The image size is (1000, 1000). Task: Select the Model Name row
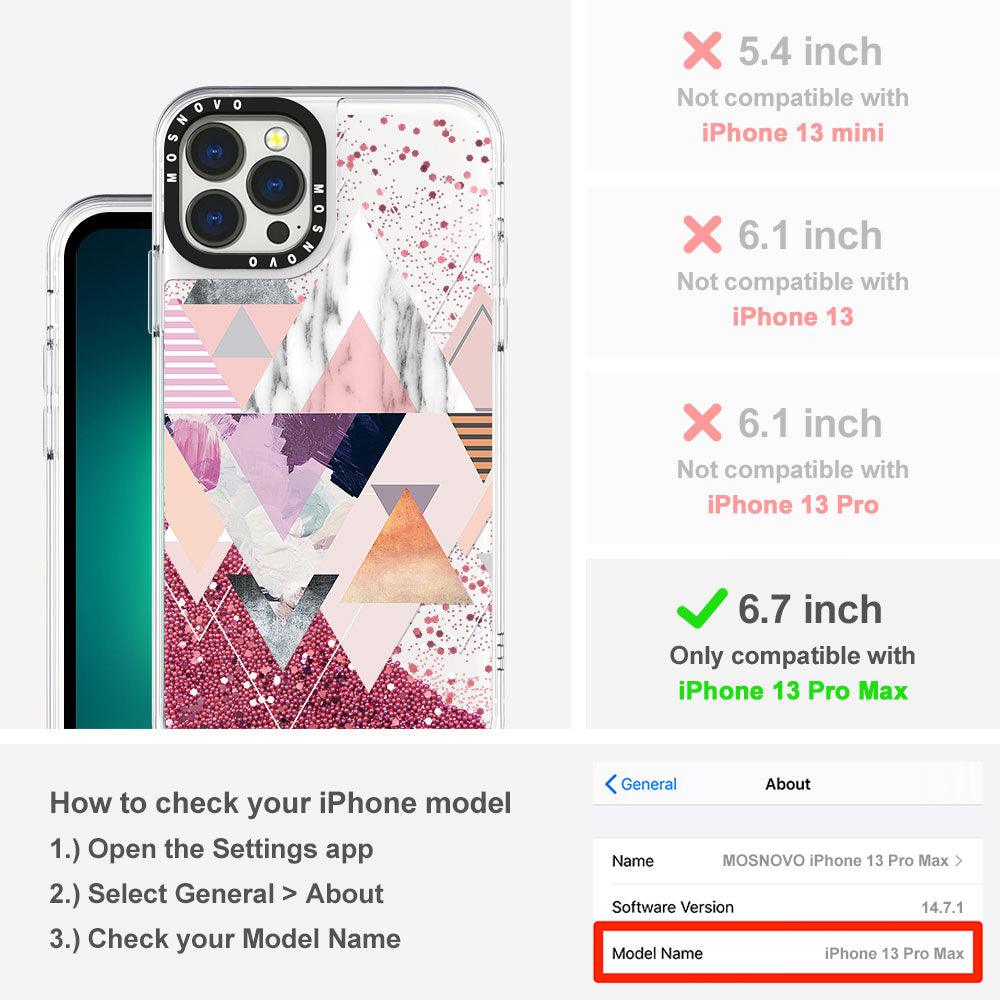(x=788, y=953)
